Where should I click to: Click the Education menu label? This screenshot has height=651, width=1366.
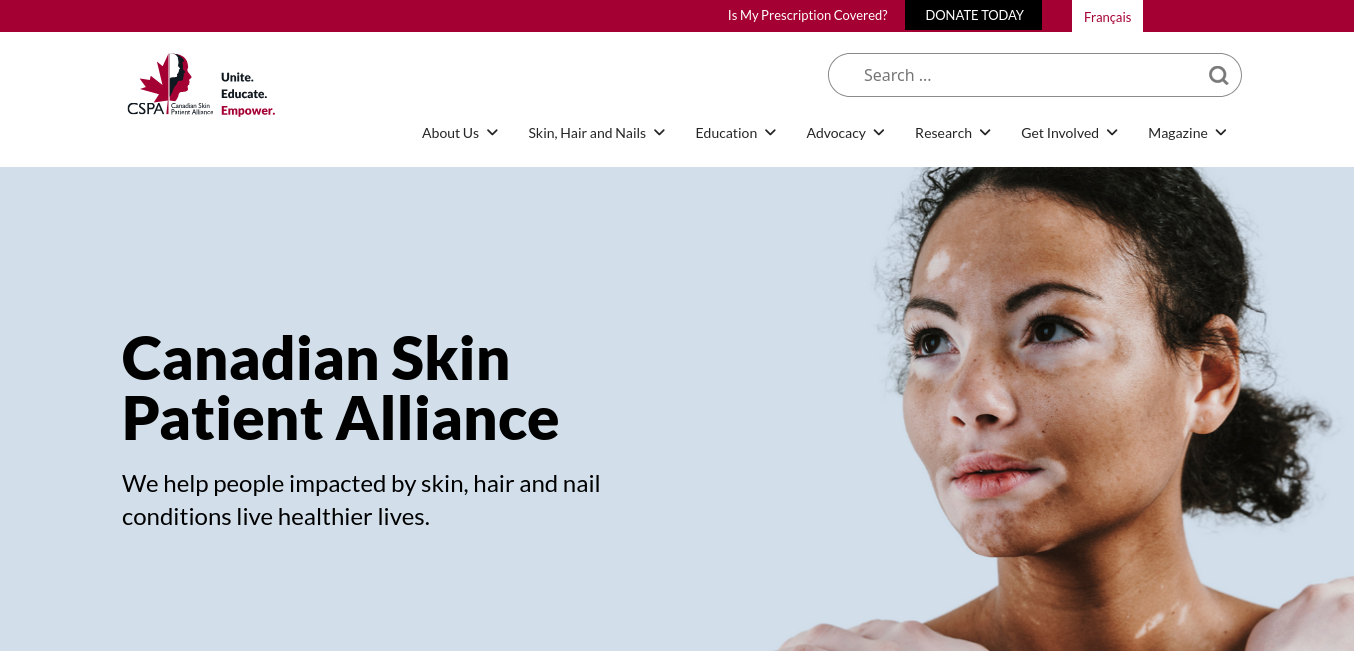click(x=726, y=133)
